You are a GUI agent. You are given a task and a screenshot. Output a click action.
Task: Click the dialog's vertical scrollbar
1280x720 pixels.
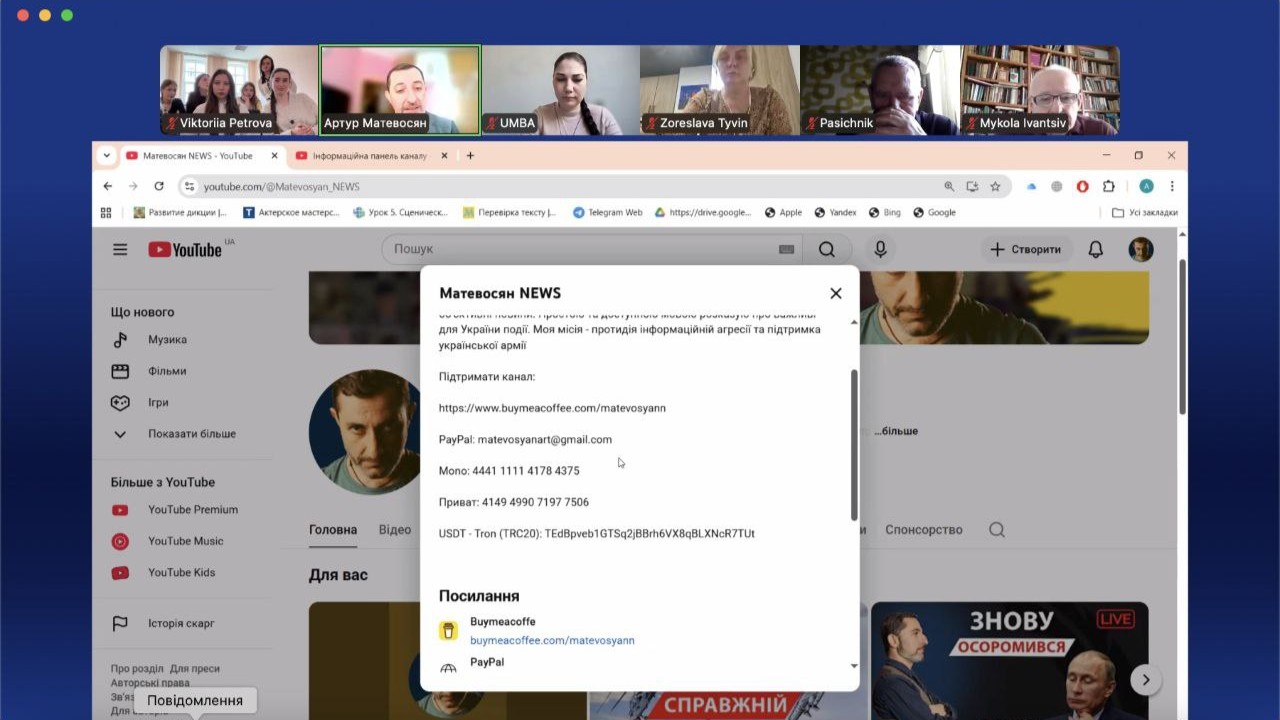[x=854, y=445]
